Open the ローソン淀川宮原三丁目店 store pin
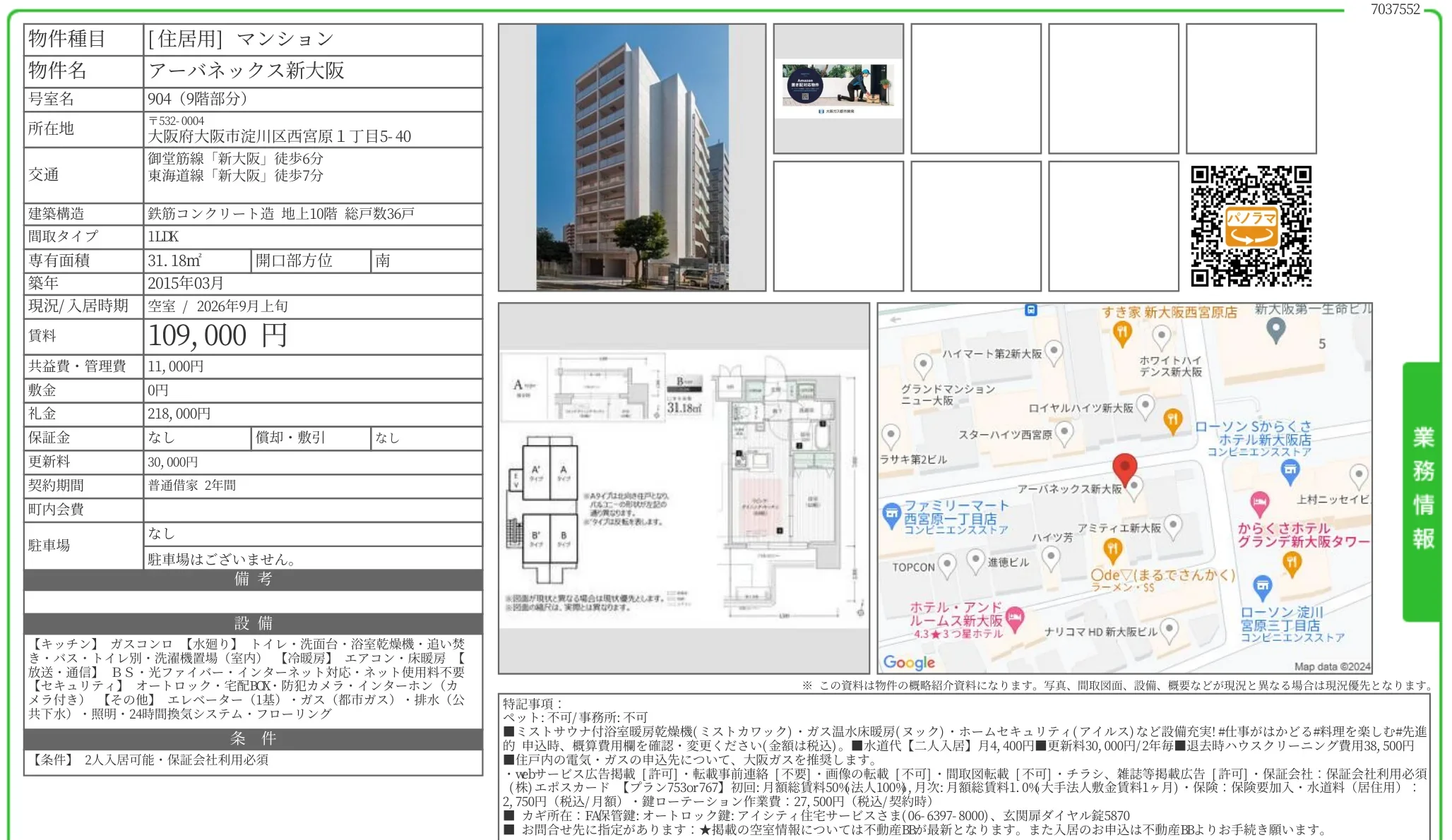Screen dimensions: 1452x840 point(1263,587)
